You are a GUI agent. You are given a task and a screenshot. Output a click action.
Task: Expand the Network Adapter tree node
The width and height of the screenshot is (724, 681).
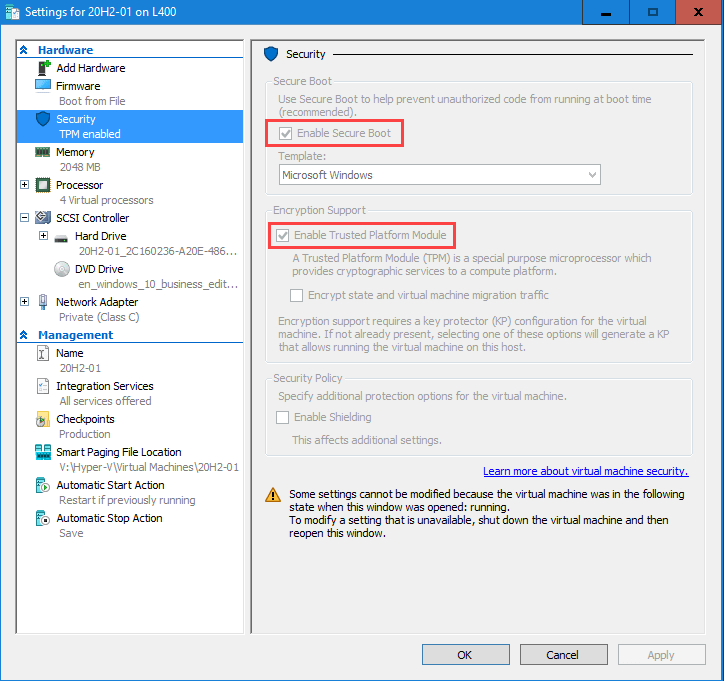coord(24,301)
